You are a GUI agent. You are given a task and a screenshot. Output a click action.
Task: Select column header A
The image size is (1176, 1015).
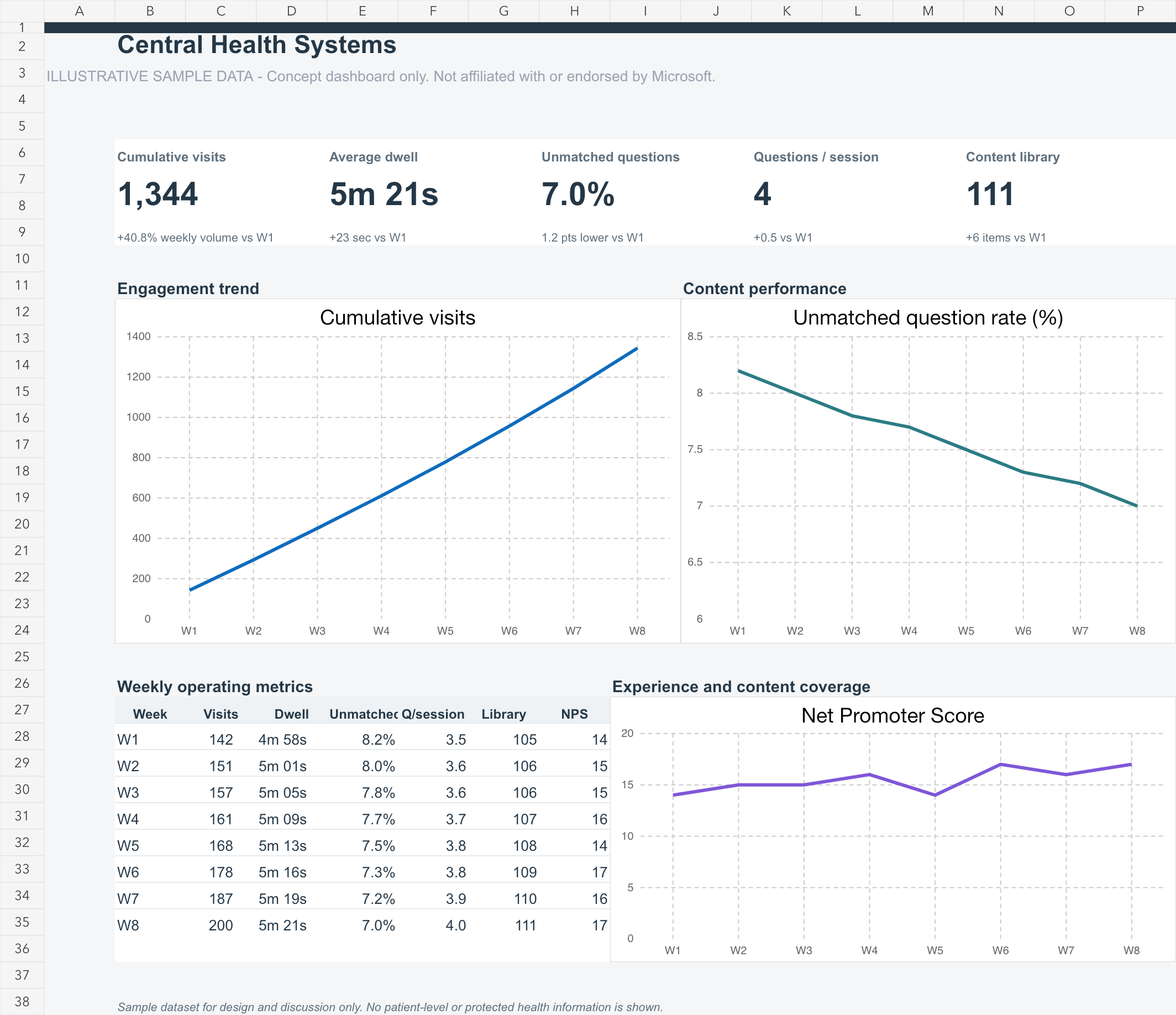(80, 11)
